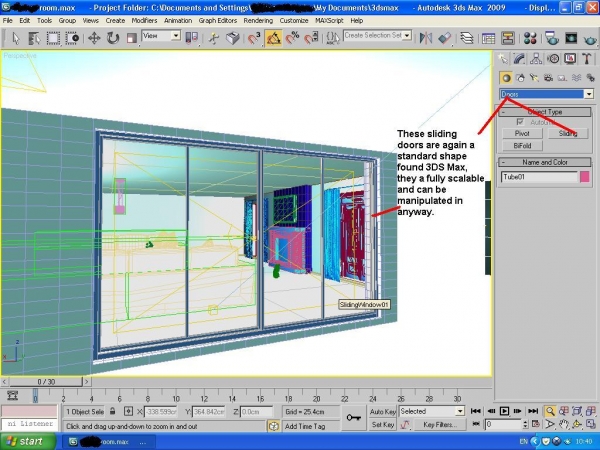The width and height of the screenshot is (600, 450).
Task: Collapse the Name and Color rollout
Action: [x=545, y=162]
